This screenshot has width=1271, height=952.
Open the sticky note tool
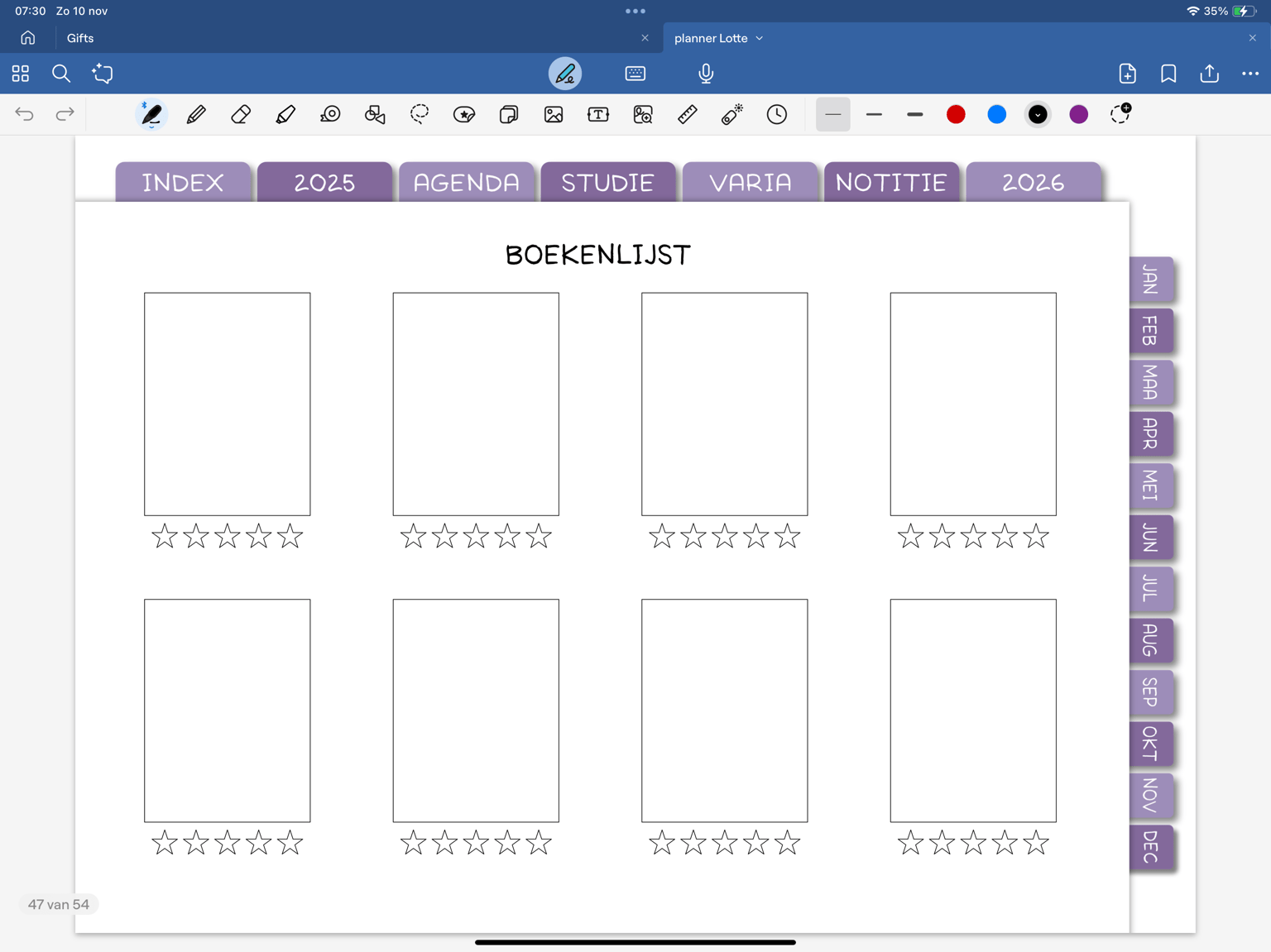(509, 114)
